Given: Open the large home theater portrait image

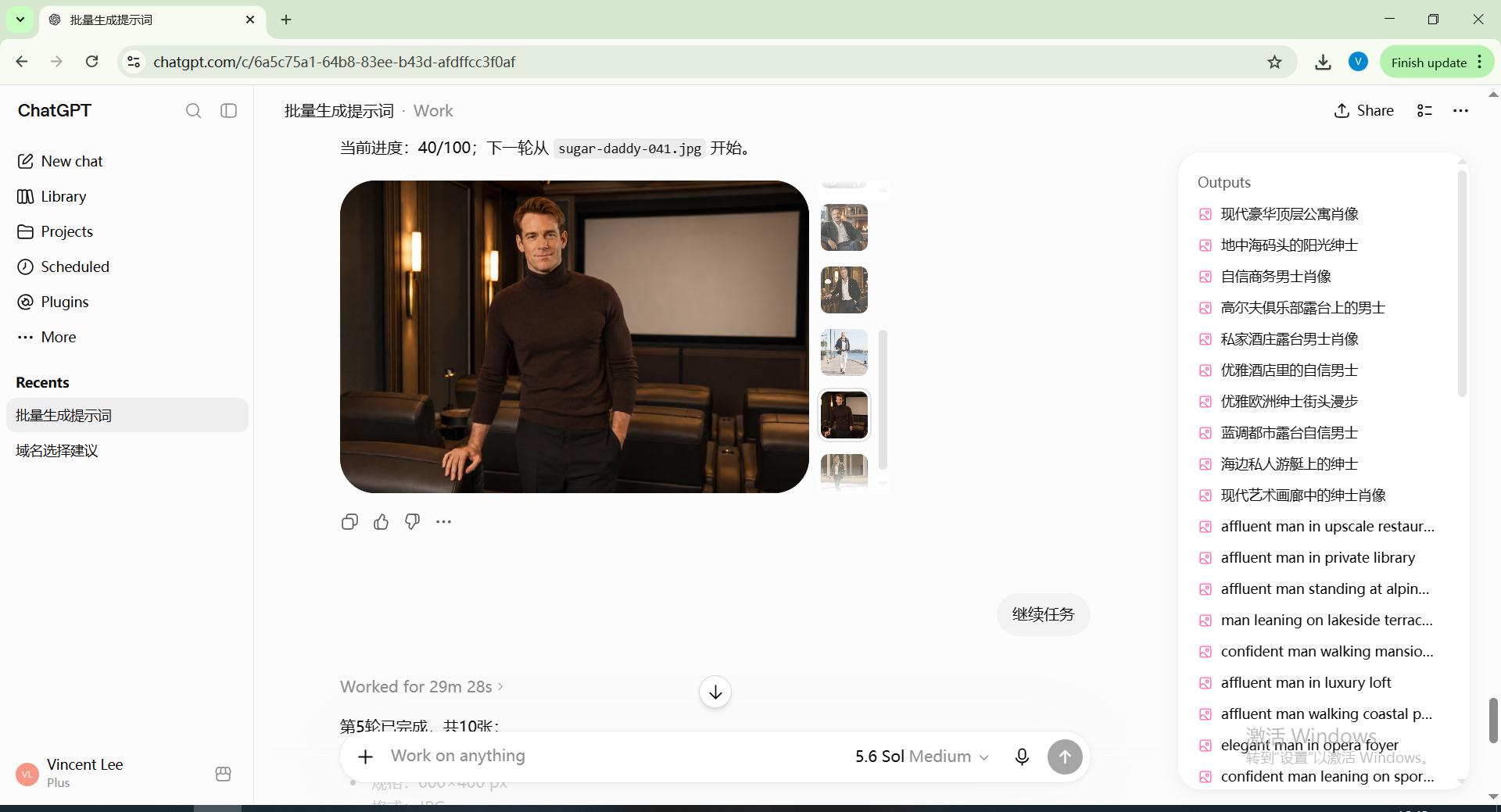Looking at the screenshot, I should pos(574,337).
